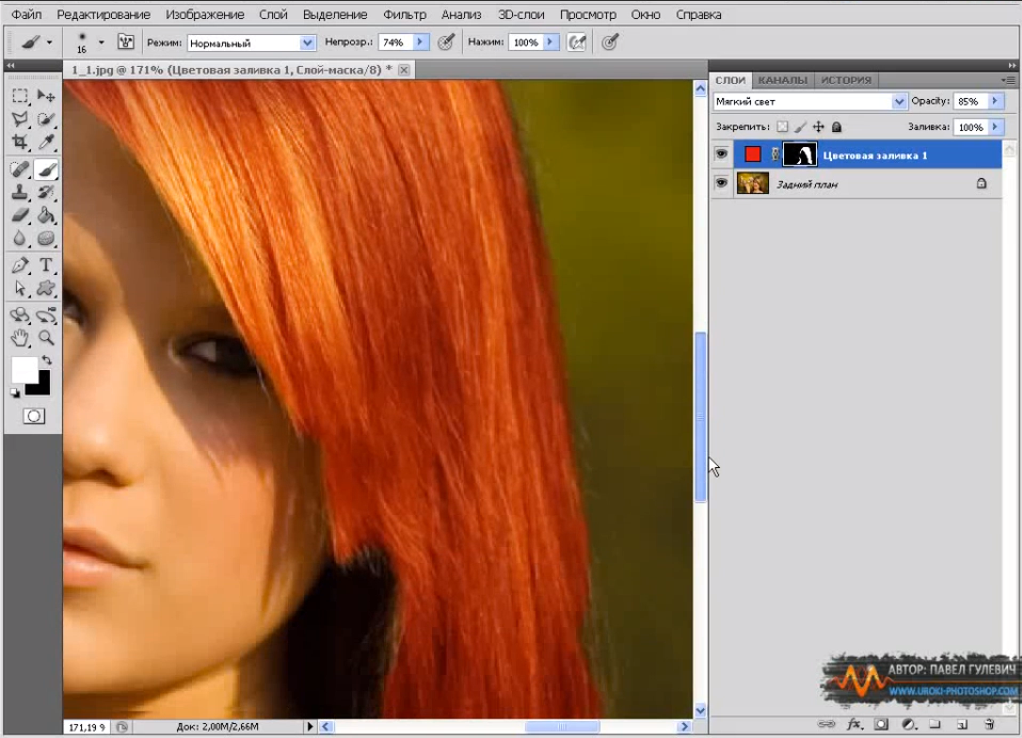The height and width of the screenshot is (738, 1022).
Task: Open the Изображение menu
Action: click(205, 14)
